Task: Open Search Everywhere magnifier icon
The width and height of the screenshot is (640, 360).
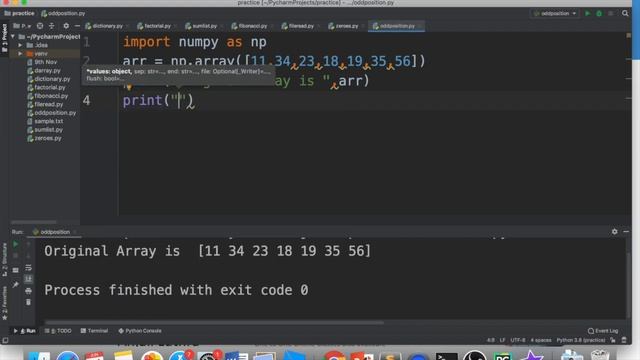Action: 625,13
